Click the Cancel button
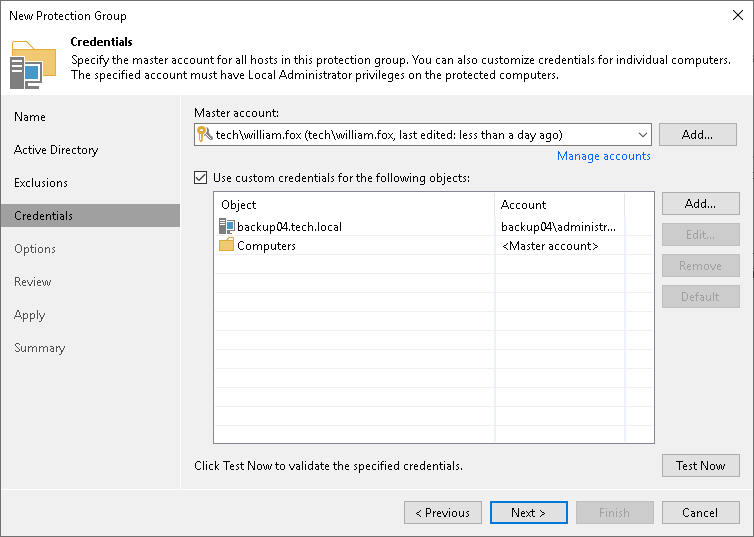This screenshot has width=754, height=537. point(700,512)
